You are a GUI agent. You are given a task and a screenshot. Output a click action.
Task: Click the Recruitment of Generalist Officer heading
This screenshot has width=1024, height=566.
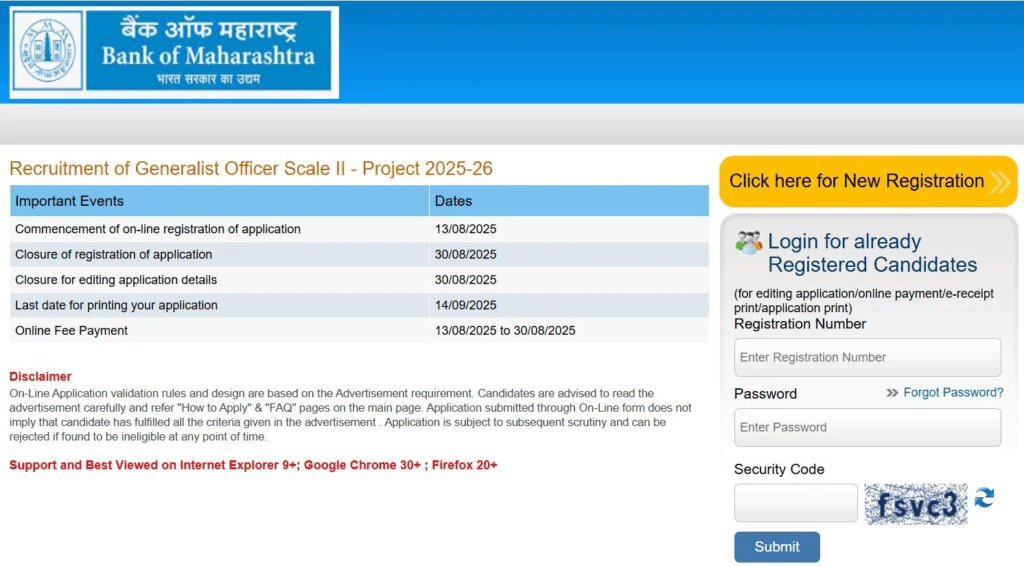point(251,168)
